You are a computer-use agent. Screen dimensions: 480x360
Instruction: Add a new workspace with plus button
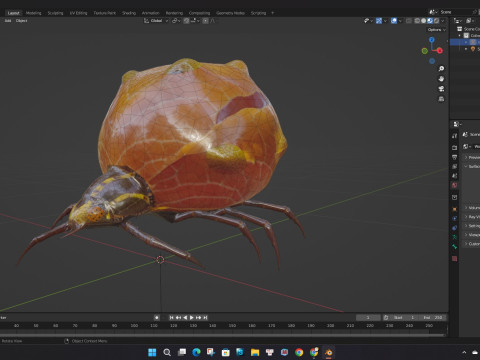[x=273, y=13]
